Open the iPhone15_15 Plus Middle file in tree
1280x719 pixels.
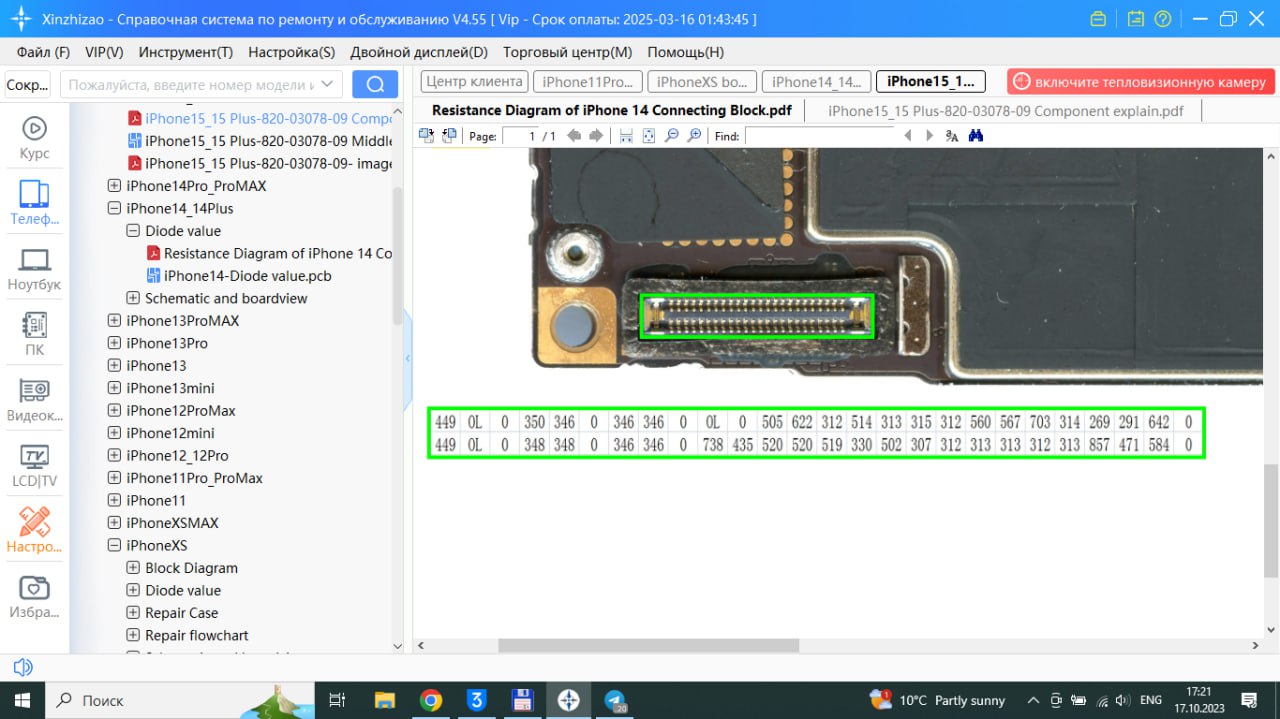[259, 141]
